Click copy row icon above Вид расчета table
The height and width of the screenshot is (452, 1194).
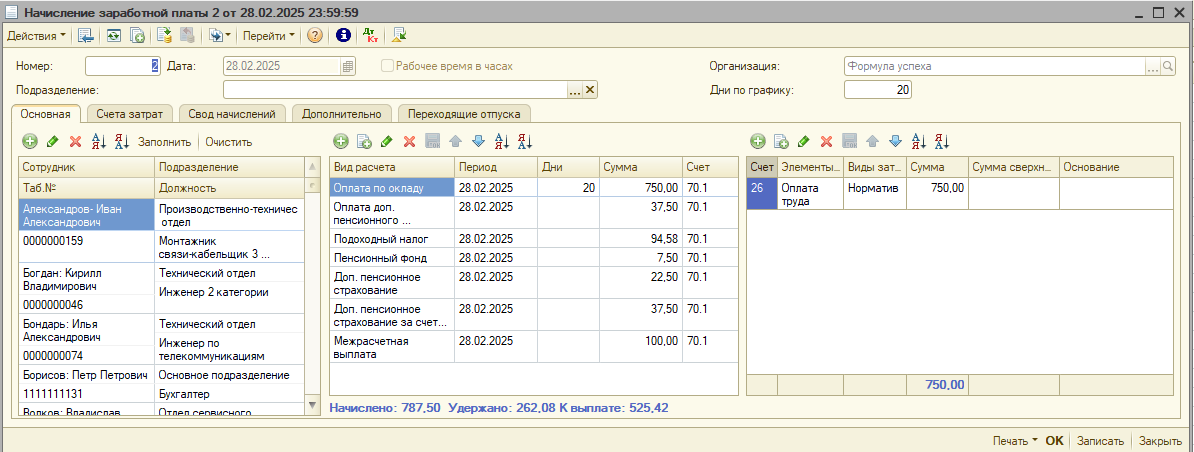[364, 142]
